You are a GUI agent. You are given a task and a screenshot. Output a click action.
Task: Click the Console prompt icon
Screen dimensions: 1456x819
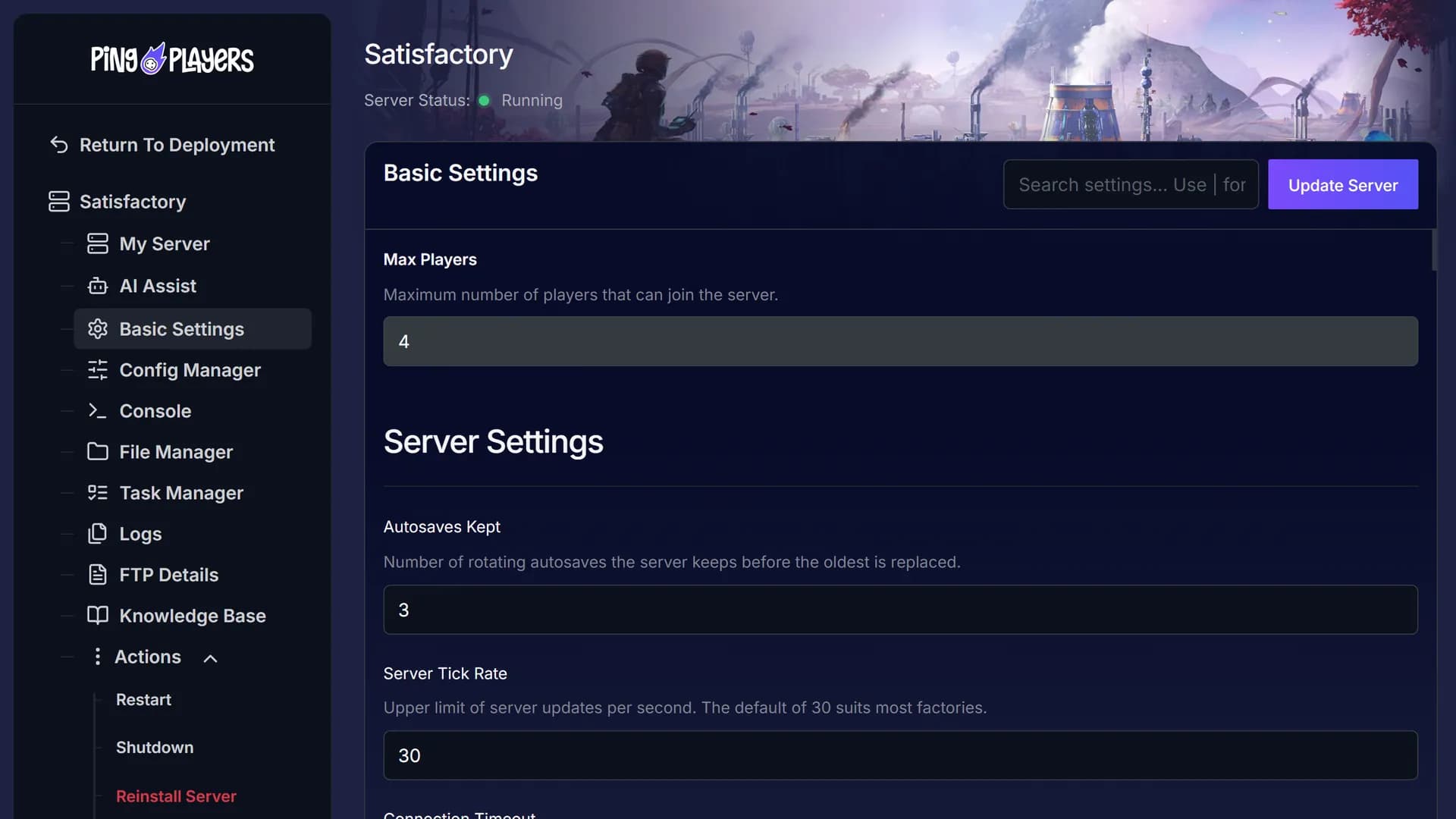pos(98,410)
